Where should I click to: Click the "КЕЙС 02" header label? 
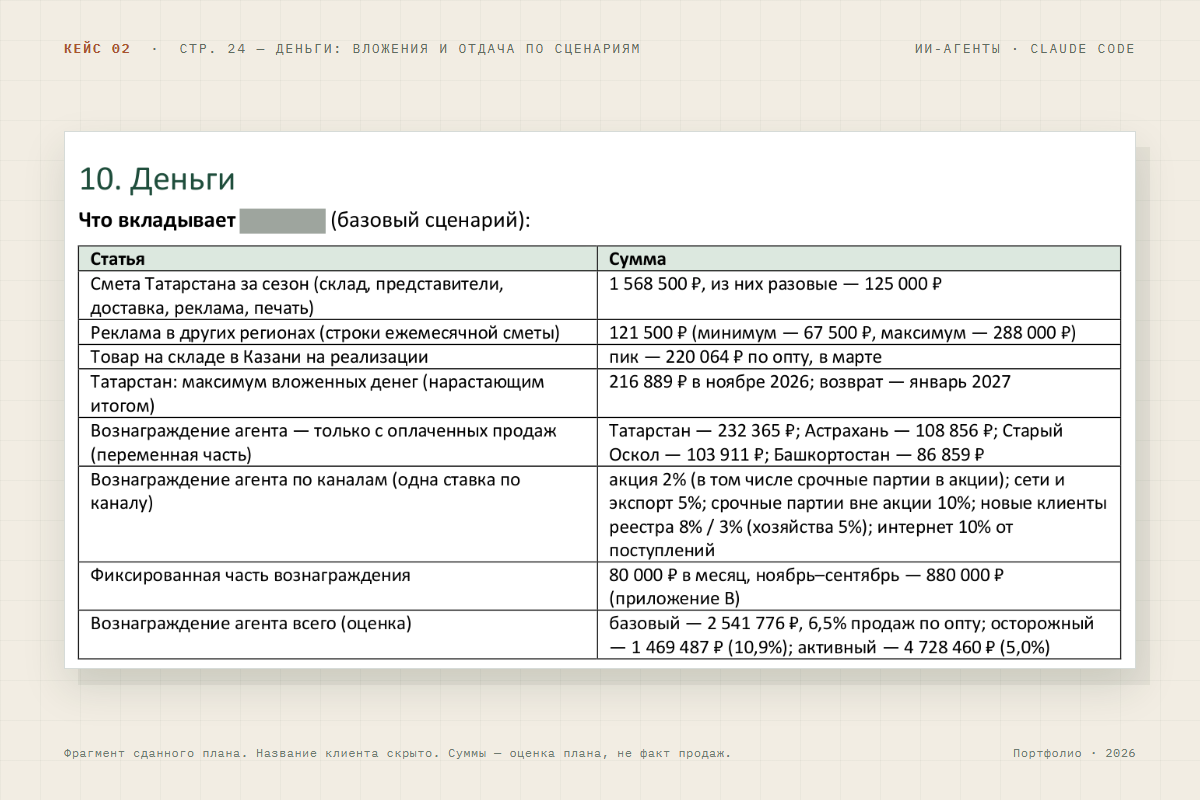point(97,49)
